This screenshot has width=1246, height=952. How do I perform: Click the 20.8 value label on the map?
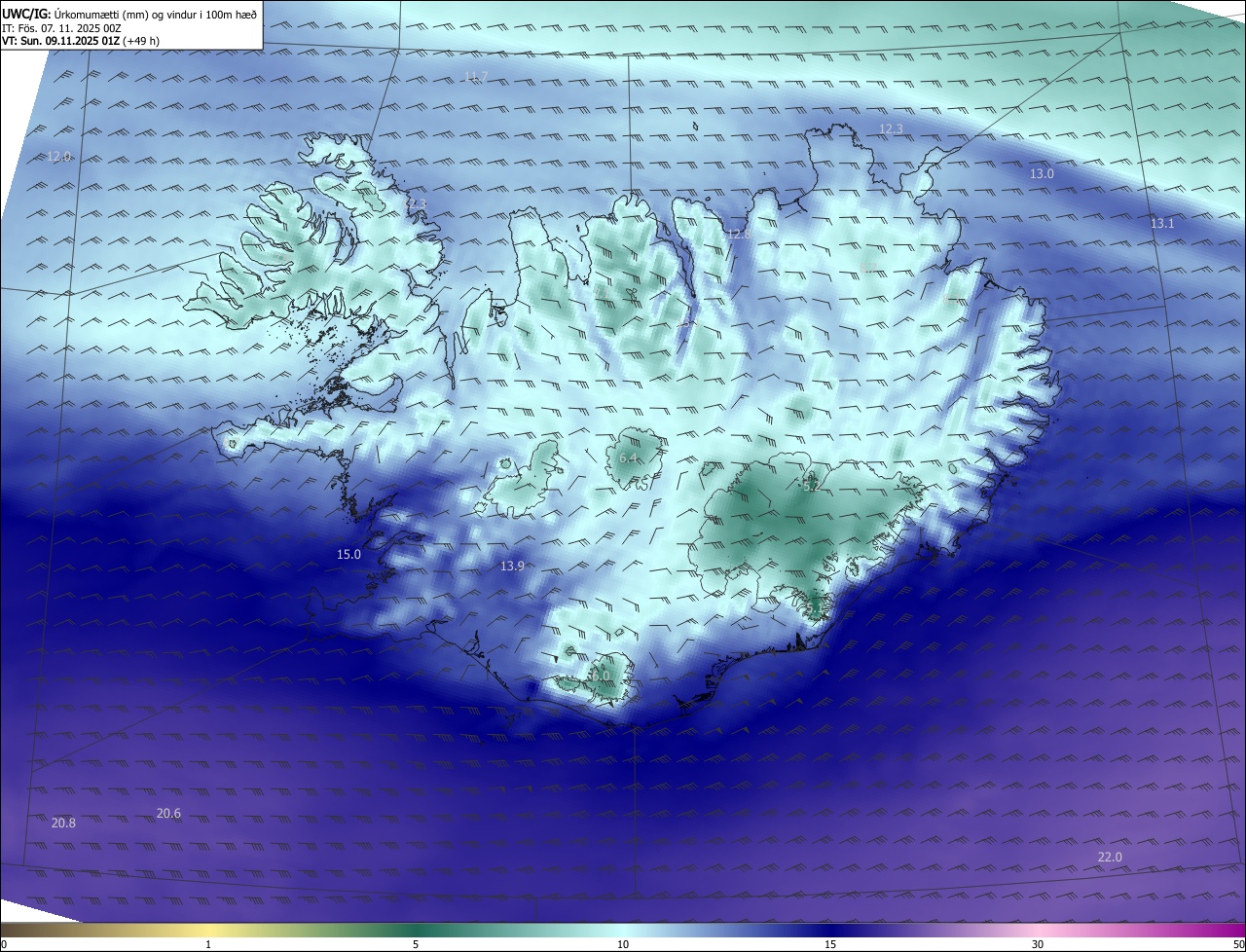tap(63, 823)
